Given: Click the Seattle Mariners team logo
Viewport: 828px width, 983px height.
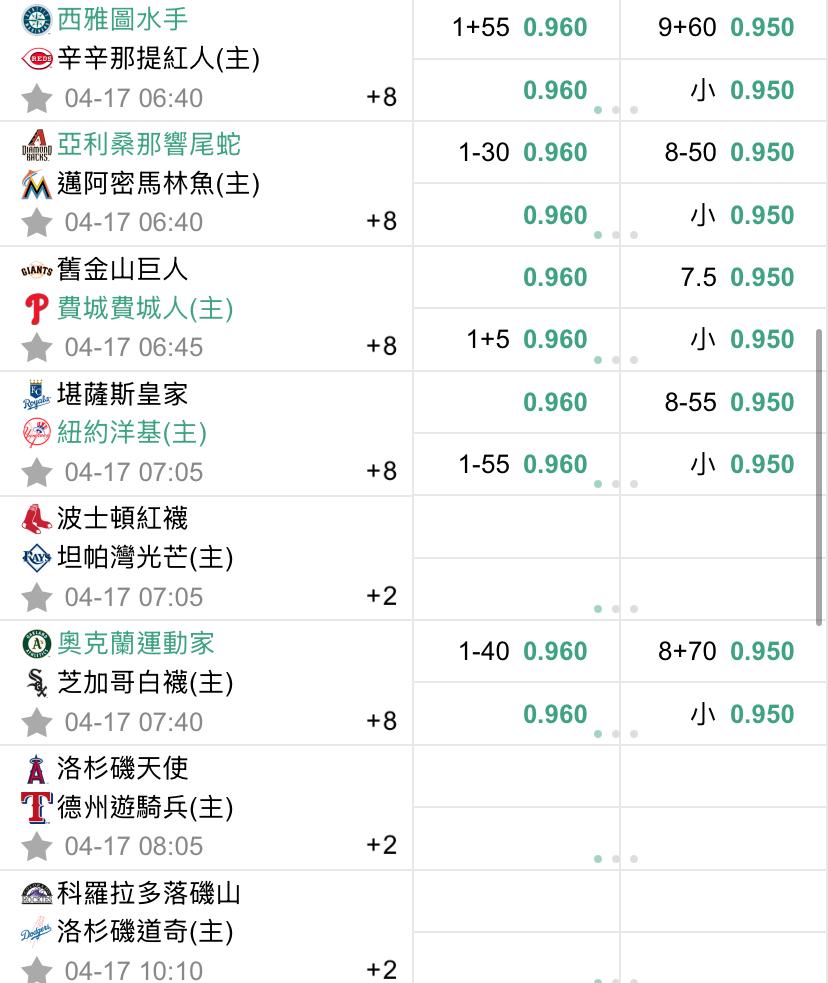Looking at the screenshot, I should point(36,19).
